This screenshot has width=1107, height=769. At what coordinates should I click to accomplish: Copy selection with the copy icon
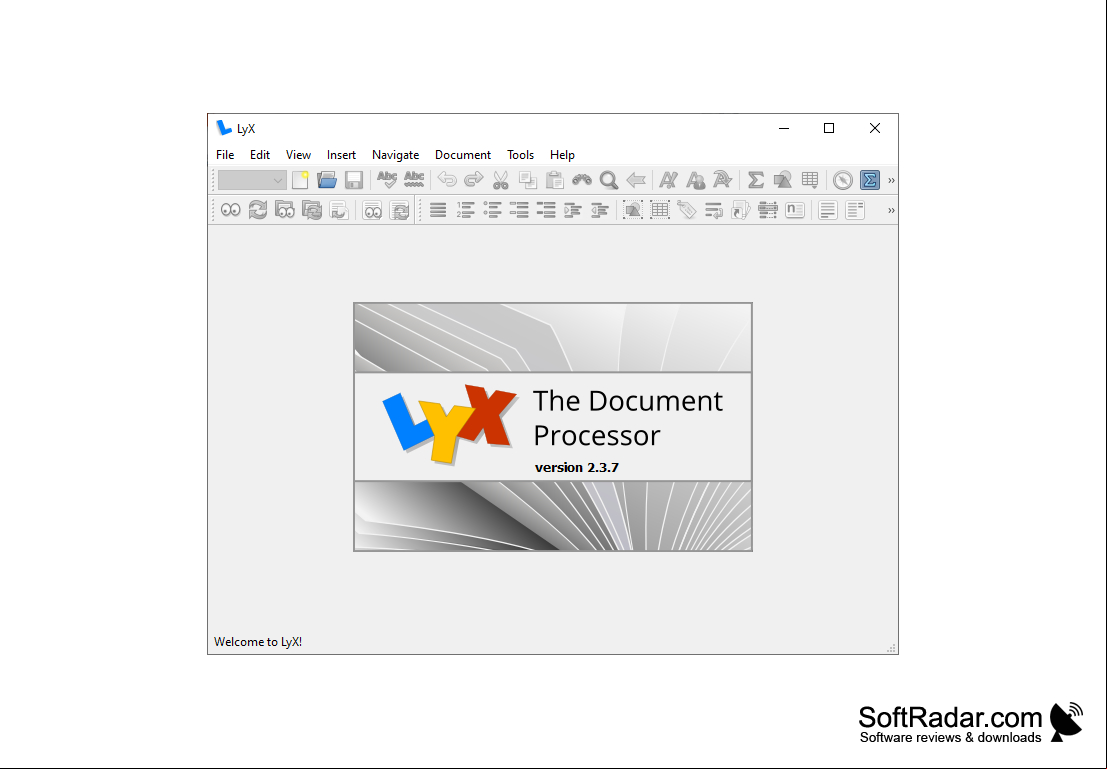(x=527, y=180)
